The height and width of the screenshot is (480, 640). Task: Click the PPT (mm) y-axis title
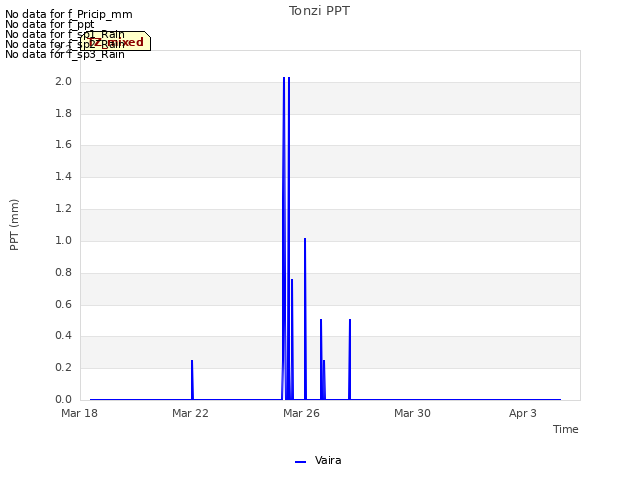[14, 225]
